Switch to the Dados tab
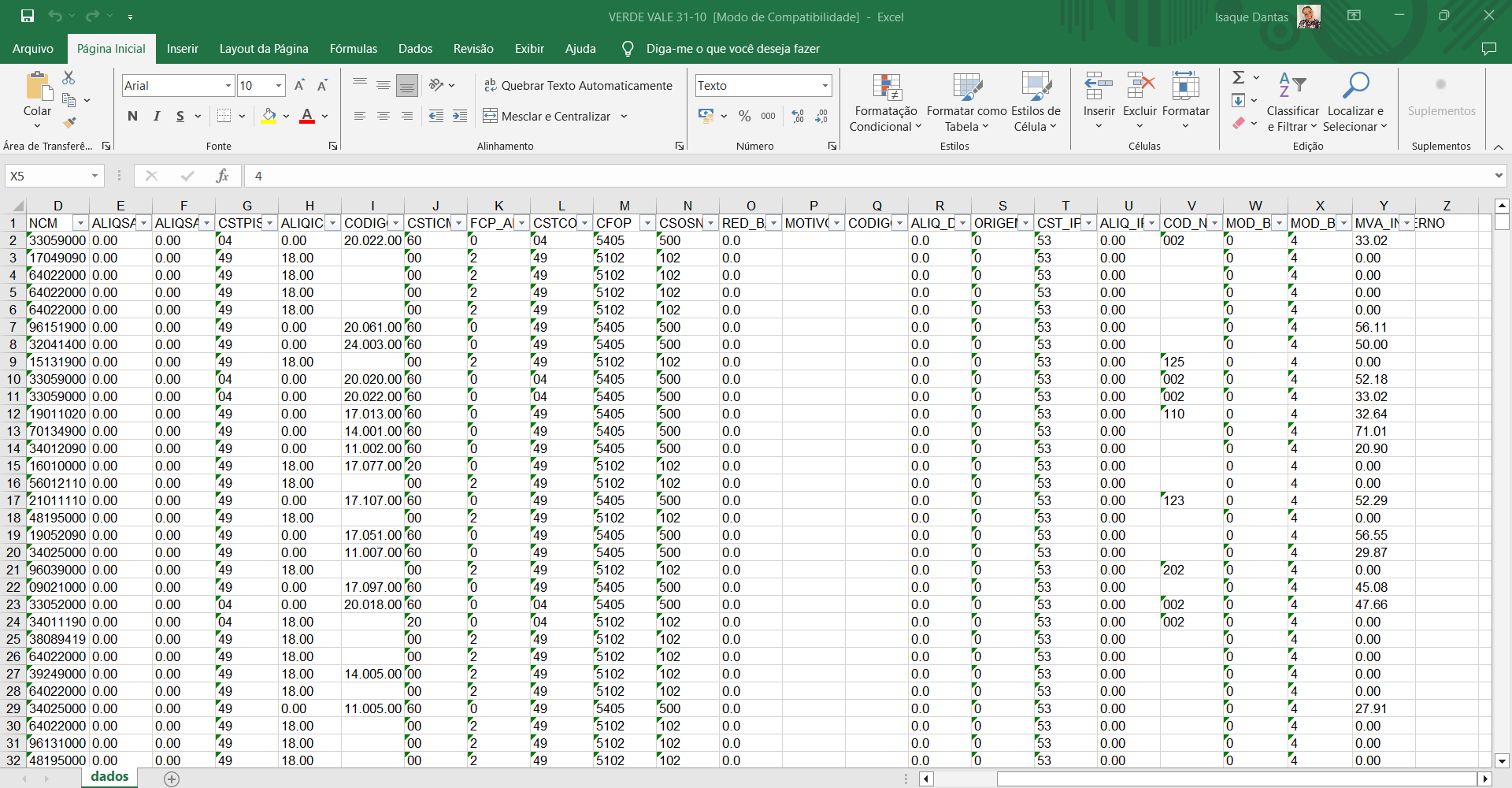This screenshot has height=788, width=1512. pyautogui.click(x=415, y=49)
